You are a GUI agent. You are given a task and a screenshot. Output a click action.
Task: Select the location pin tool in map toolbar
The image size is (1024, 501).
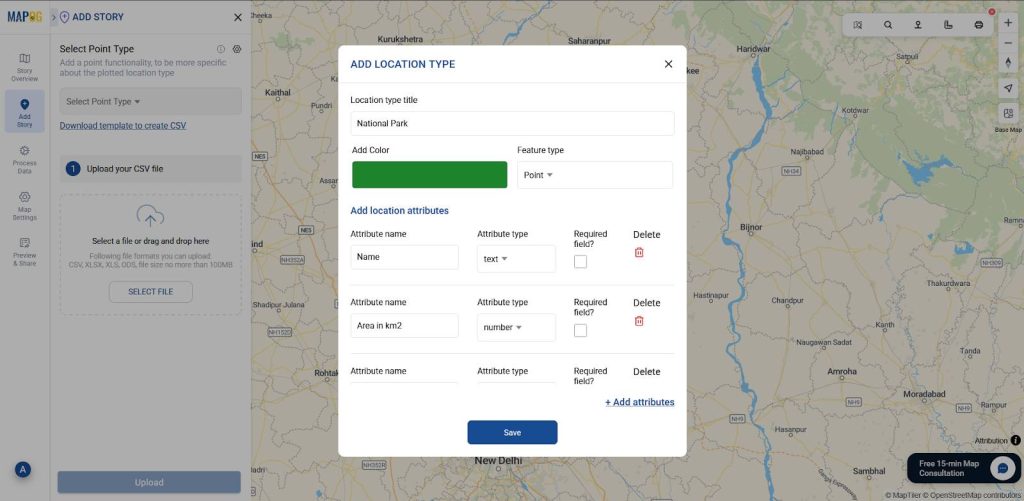pos(918,25)
